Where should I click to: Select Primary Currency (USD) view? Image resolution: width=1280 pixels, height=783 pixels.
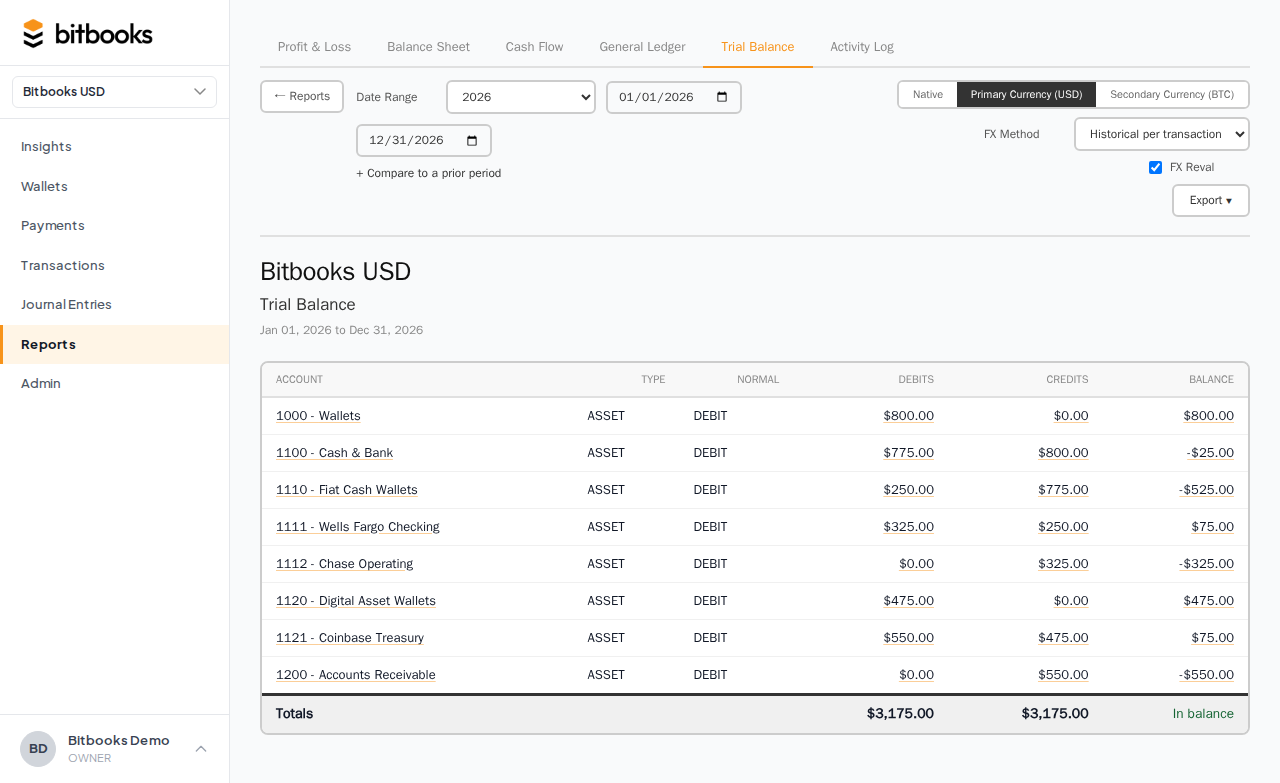(1026, 94)
